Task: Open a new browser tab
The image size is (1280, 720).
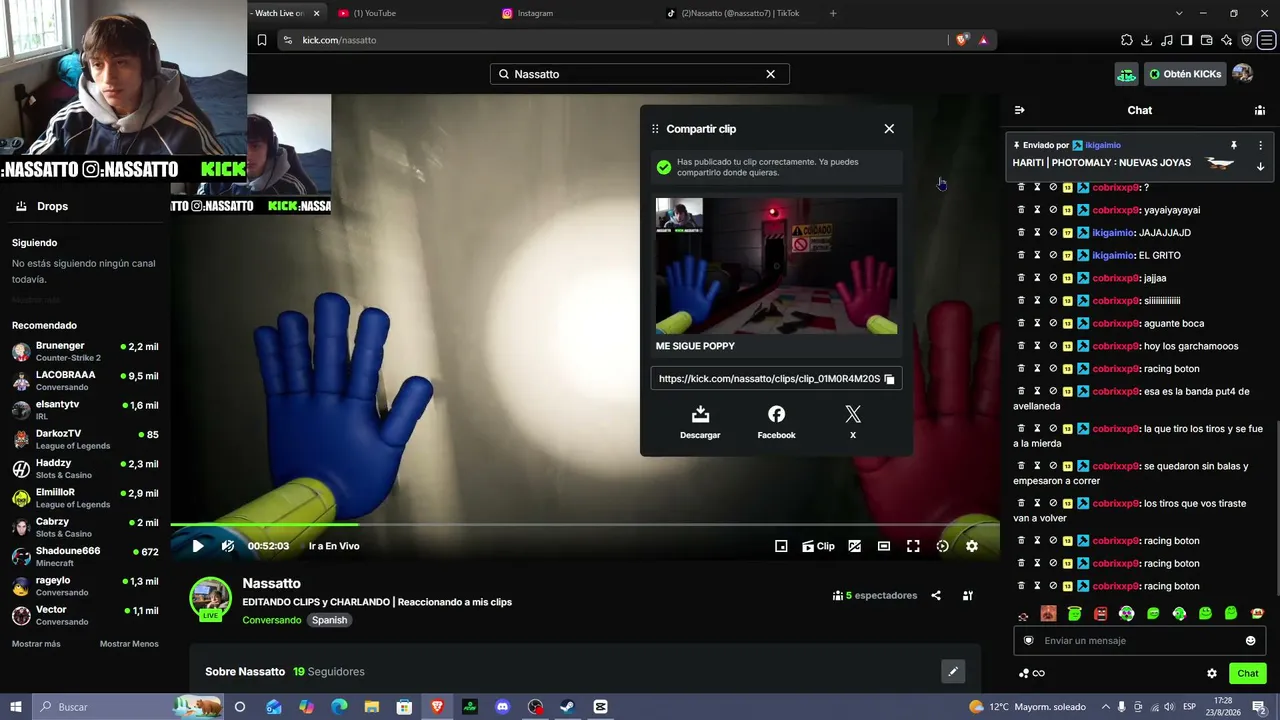Action: (833, 13)
